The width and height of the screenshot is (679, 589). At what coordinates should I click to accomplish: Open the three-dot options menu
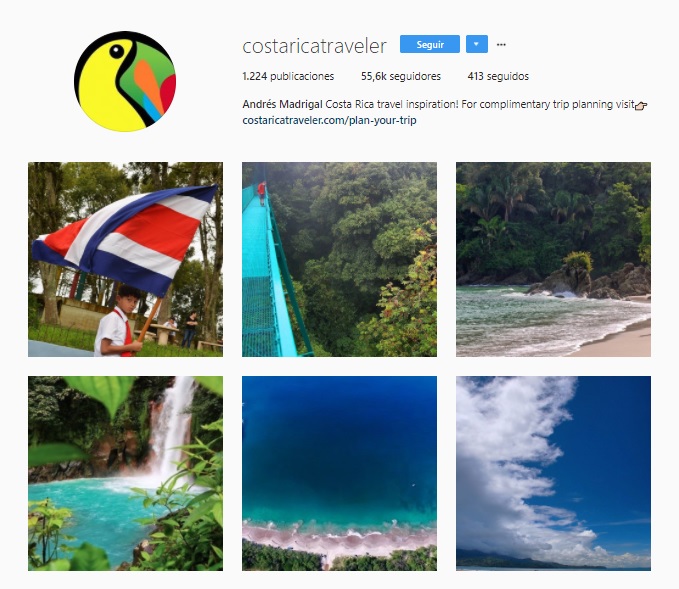501,45
